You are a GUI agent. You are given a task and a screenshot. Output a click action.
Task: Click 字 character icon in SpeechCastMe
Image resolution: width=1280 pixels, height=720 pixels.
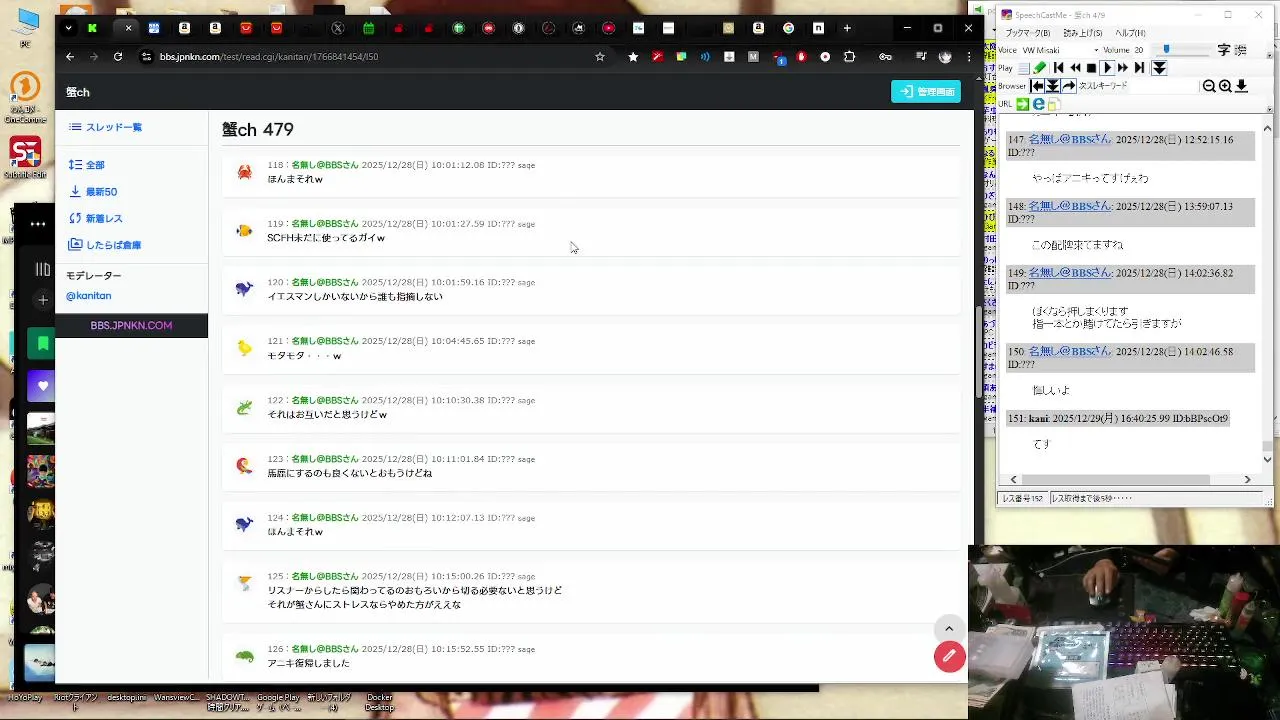(x=1224, y=50)
